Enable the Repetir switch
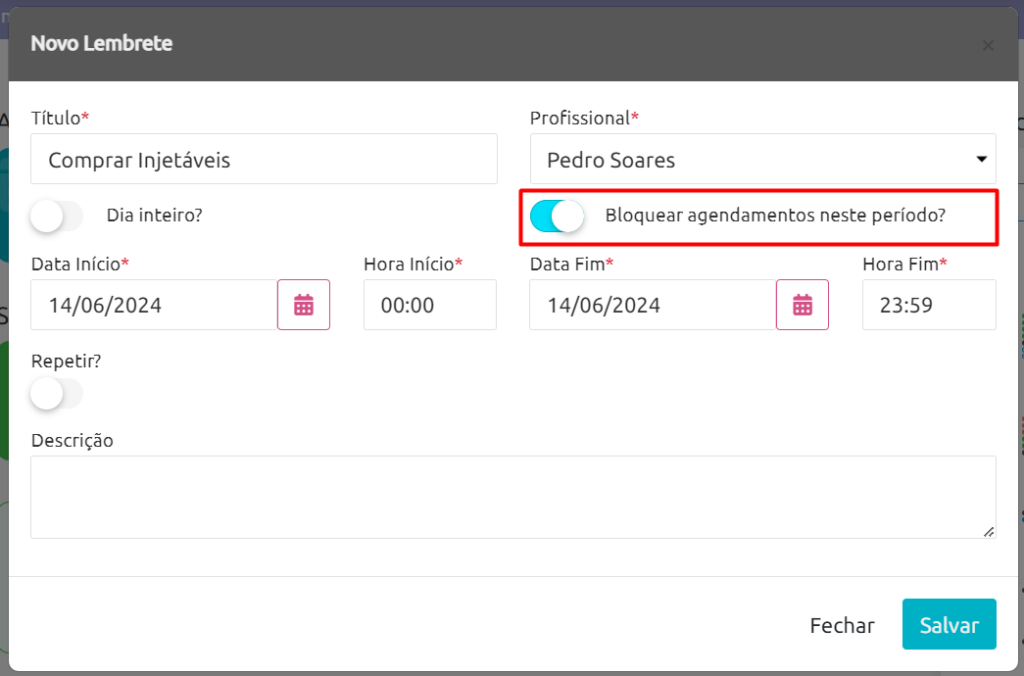 click(x=57, y=393)
